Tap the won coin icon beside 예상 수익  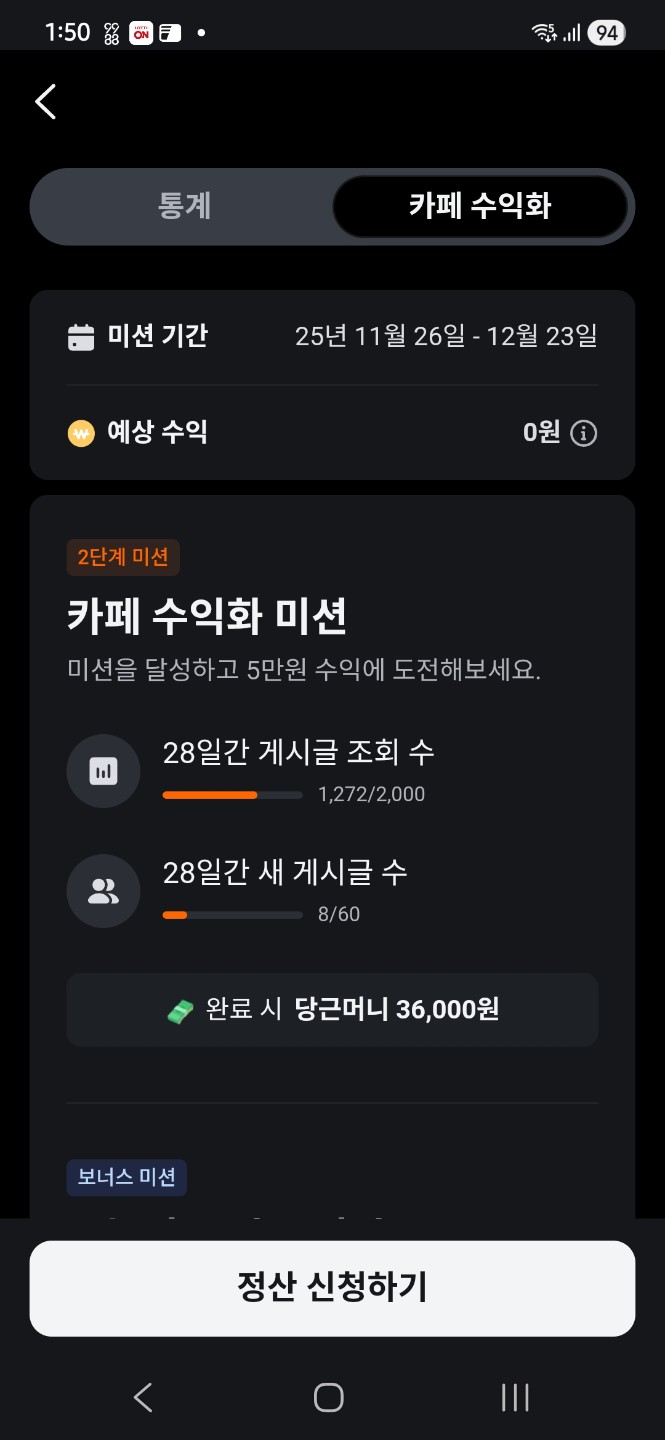81,433
